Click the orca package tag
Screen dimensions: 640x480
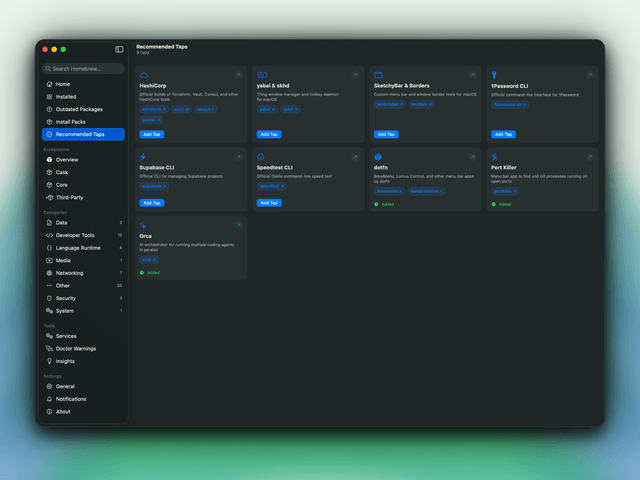tap(149, 260)
